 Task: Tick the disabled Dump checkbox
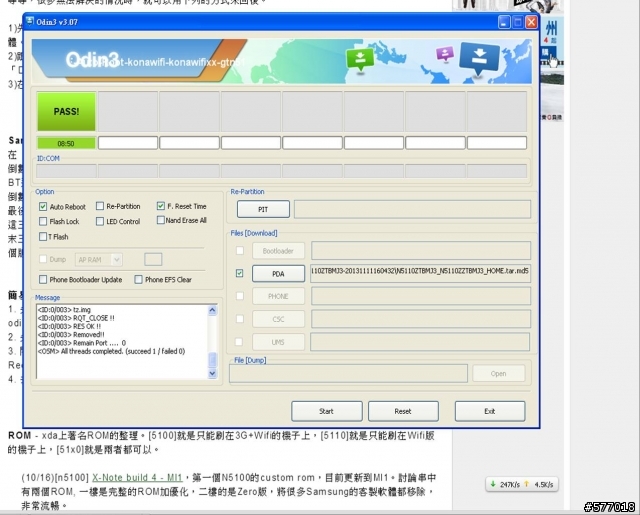pos(43,259)
